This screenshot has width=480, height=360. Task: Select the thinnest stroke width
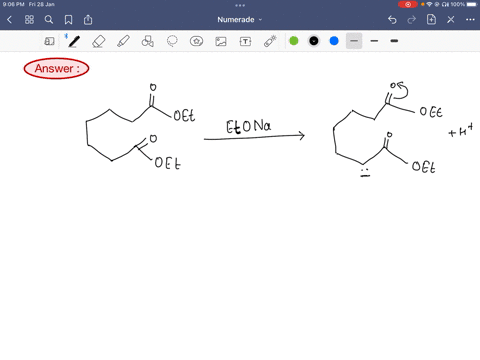click(x=354, y=41)
